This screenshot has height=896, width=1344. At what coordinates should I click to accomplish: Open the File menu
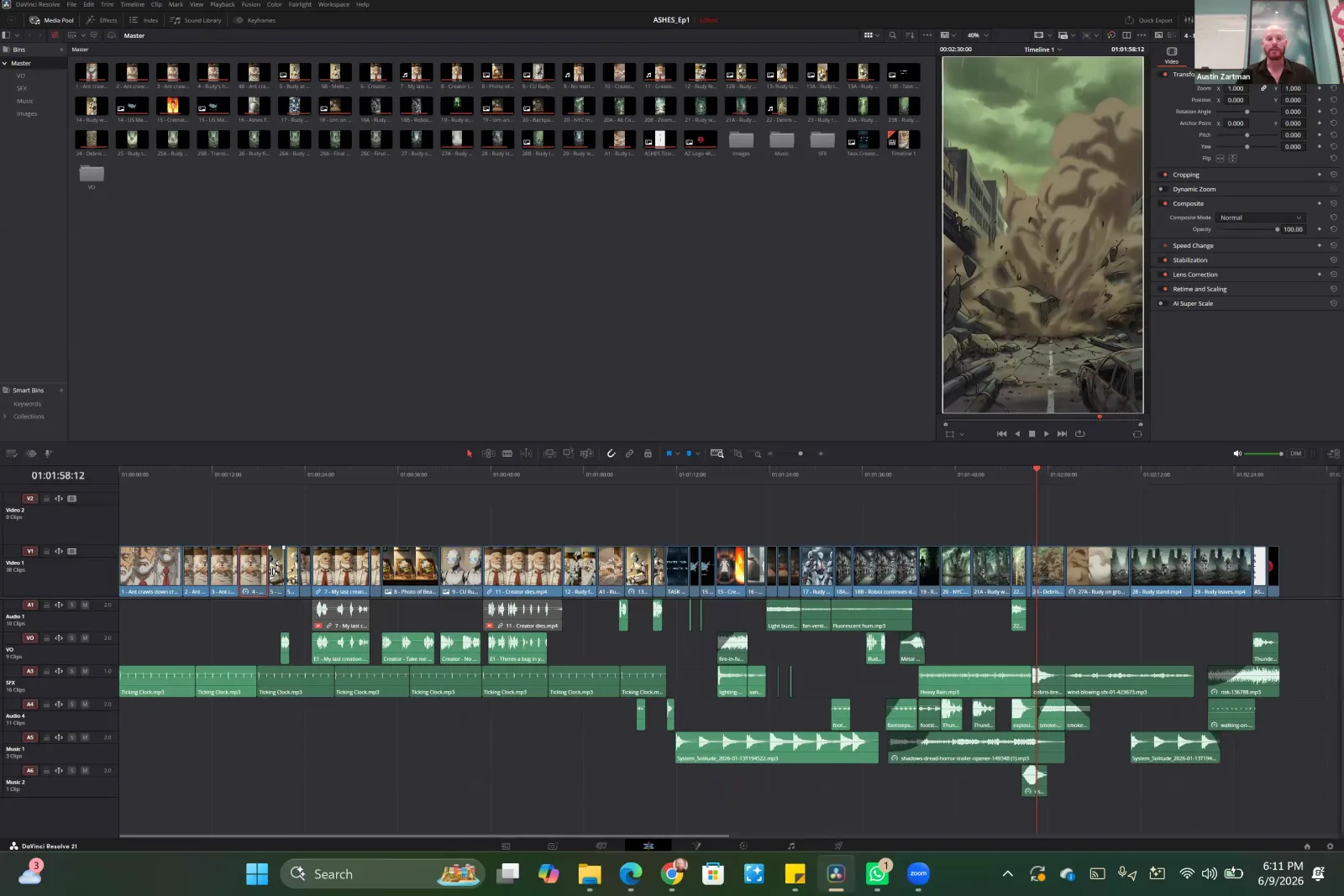tap(71, 4)
